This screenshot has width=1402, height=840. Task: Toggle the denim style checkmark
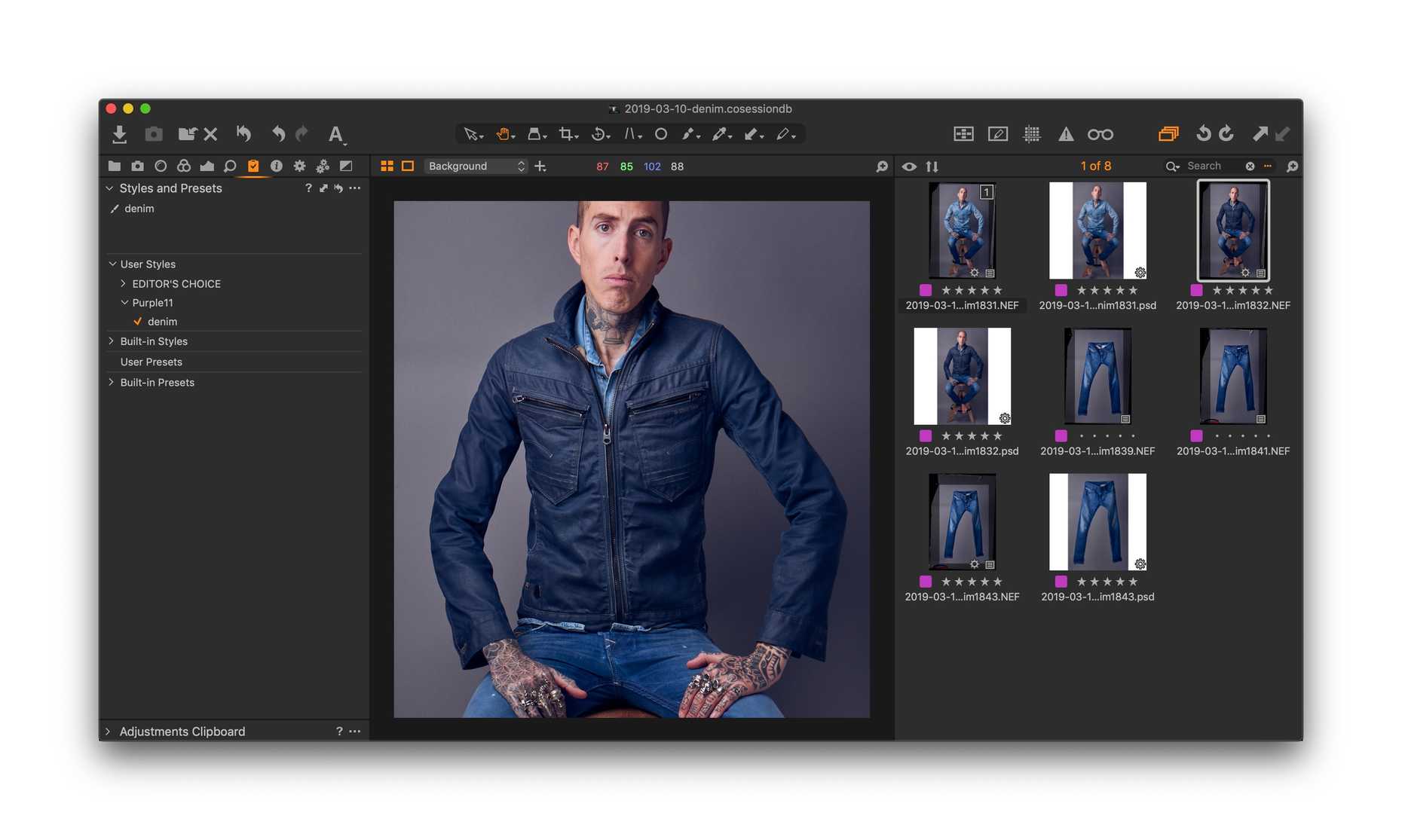[x=138, y=322]
